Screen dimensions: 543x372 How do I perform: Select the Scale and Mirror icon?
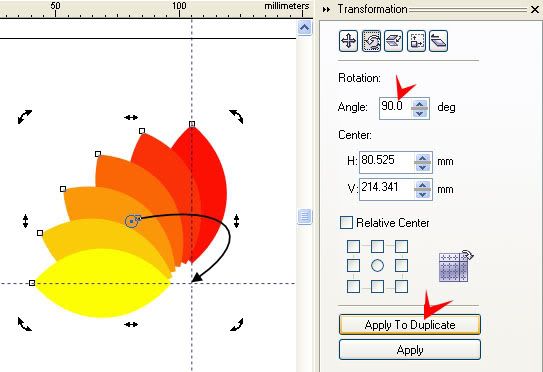point(393,41)
